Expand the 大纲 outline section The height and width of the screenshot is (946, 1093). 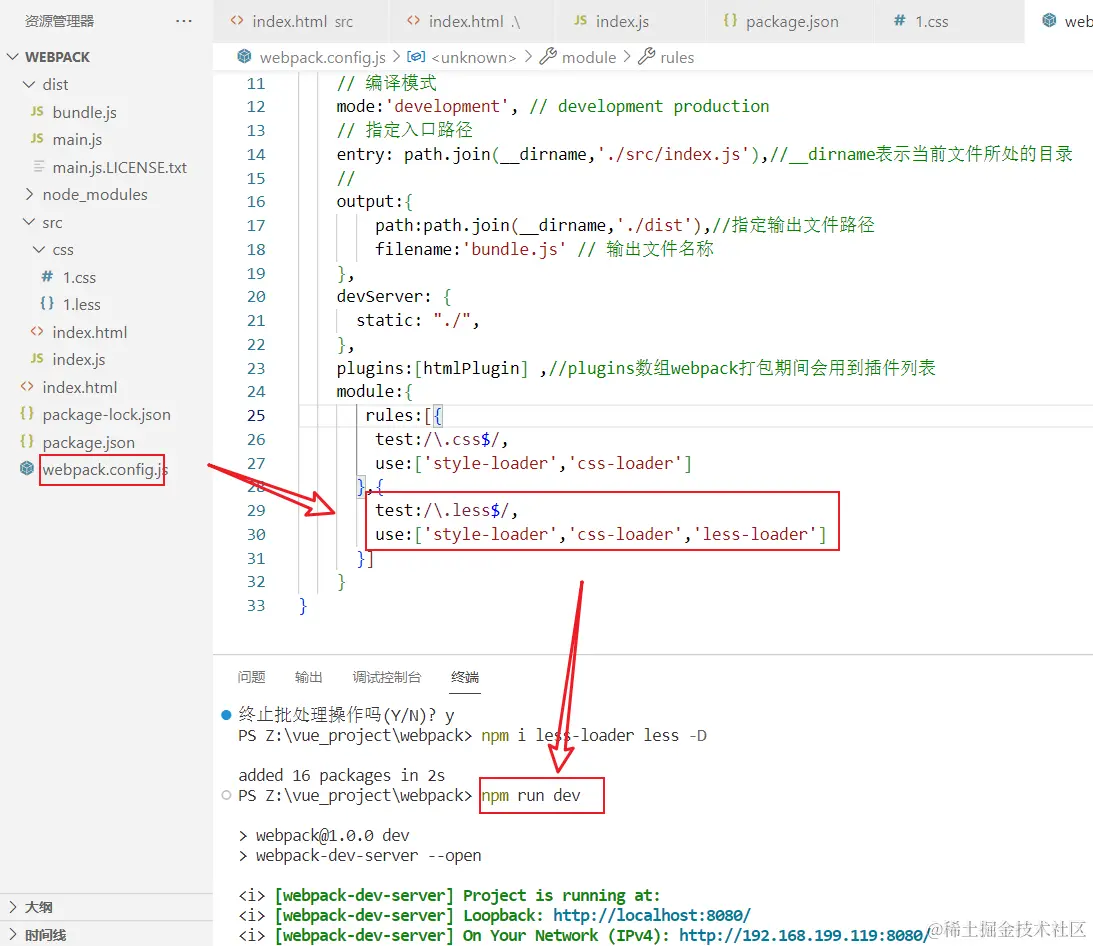tap(13, 907)
